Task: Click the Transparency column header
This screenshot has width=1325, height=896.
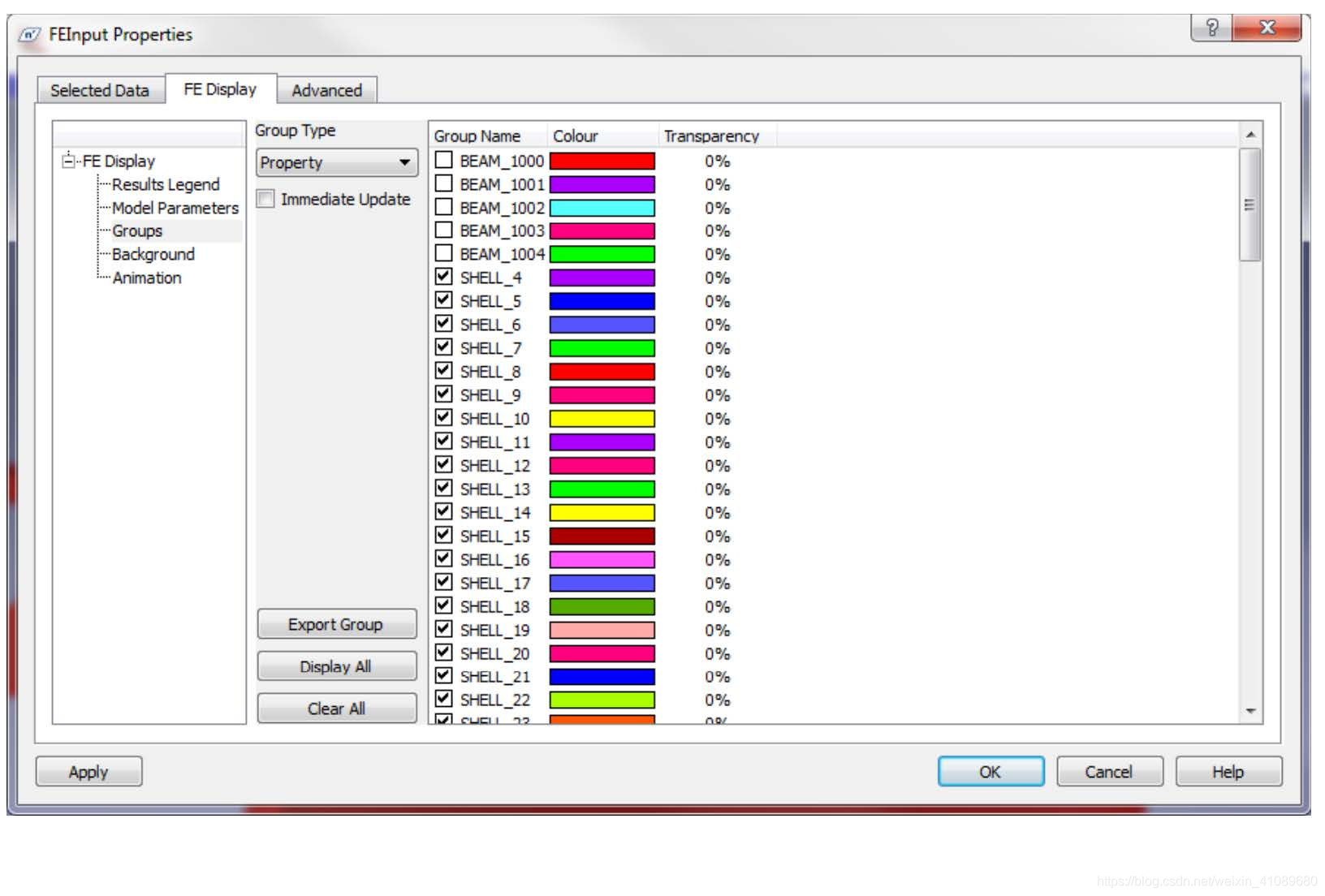Action: click(718, 136)
